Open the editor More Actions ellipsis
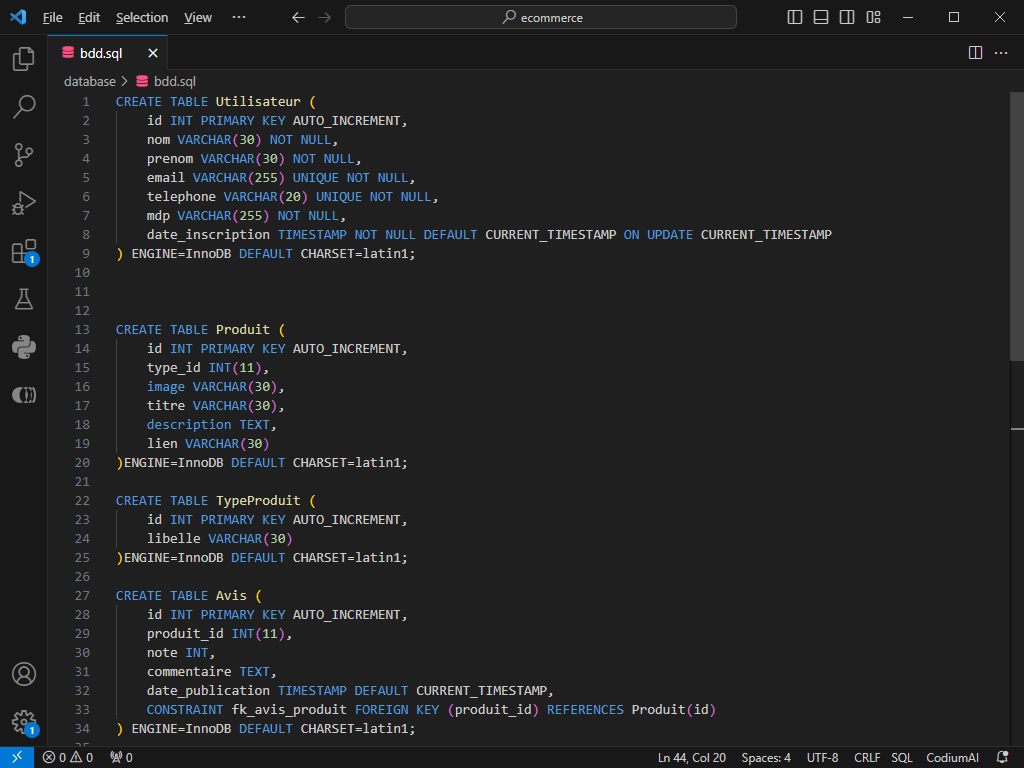Viewport: 1024px width, 768px height. point(1001,53)
